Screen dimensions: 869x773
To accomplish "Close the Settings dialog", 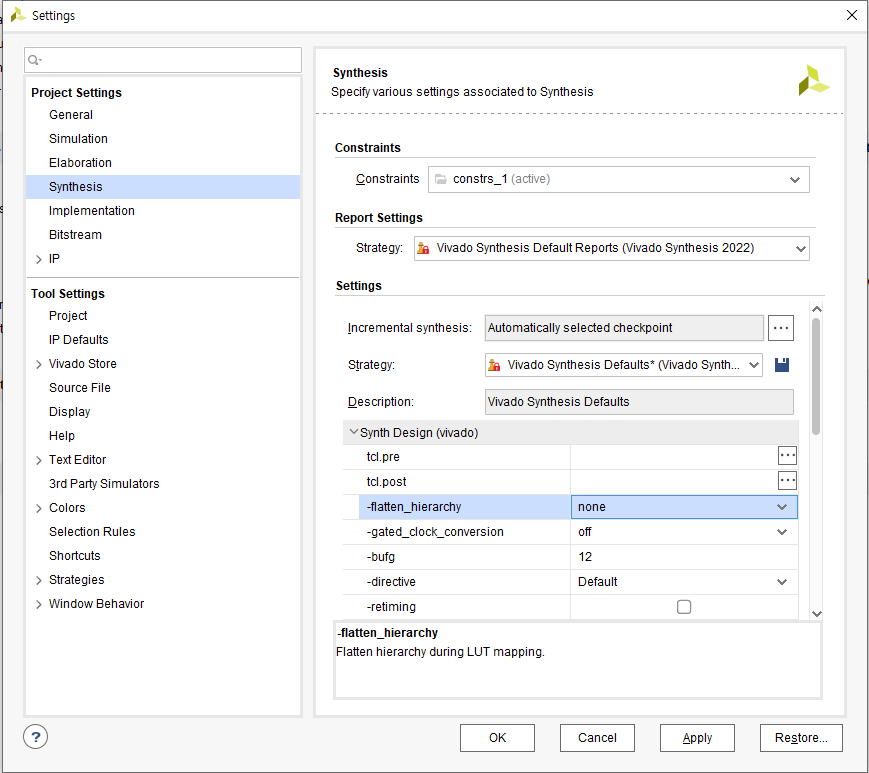I will 852,15.
